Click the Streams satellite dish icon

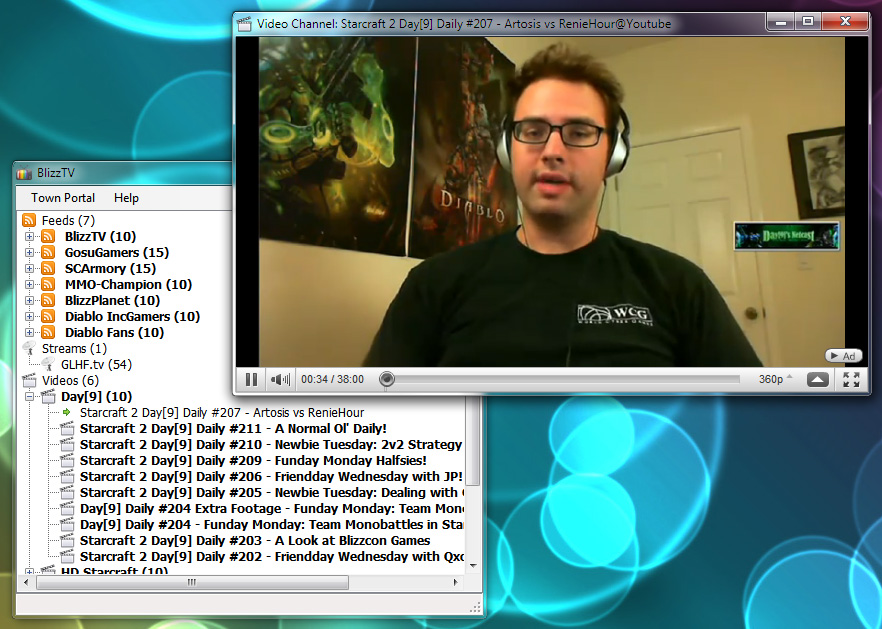tap(29, 349)
